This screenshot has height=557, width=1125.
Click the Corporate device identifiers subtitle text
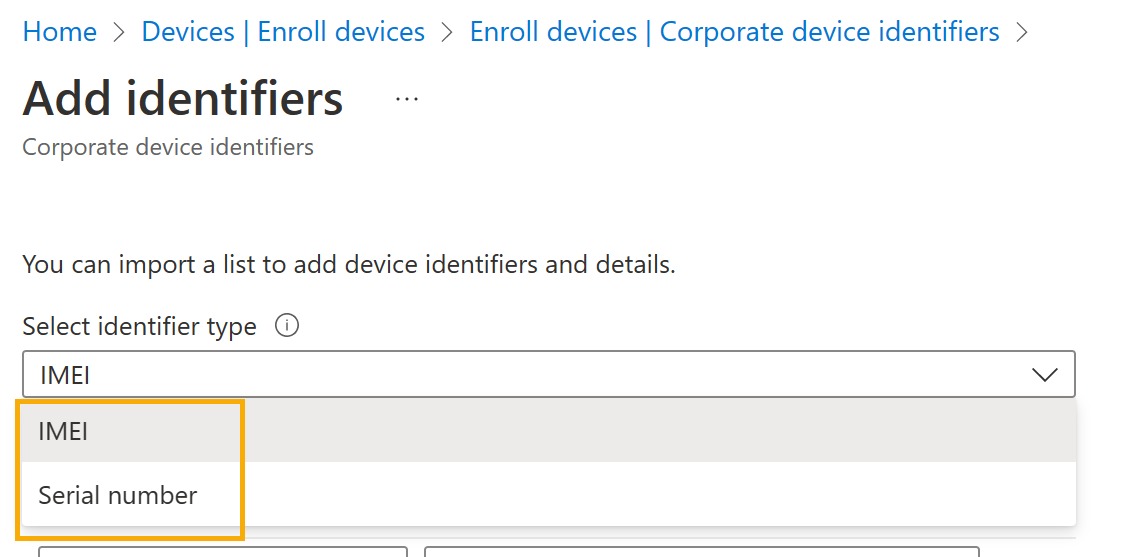[x=168, y=147]
